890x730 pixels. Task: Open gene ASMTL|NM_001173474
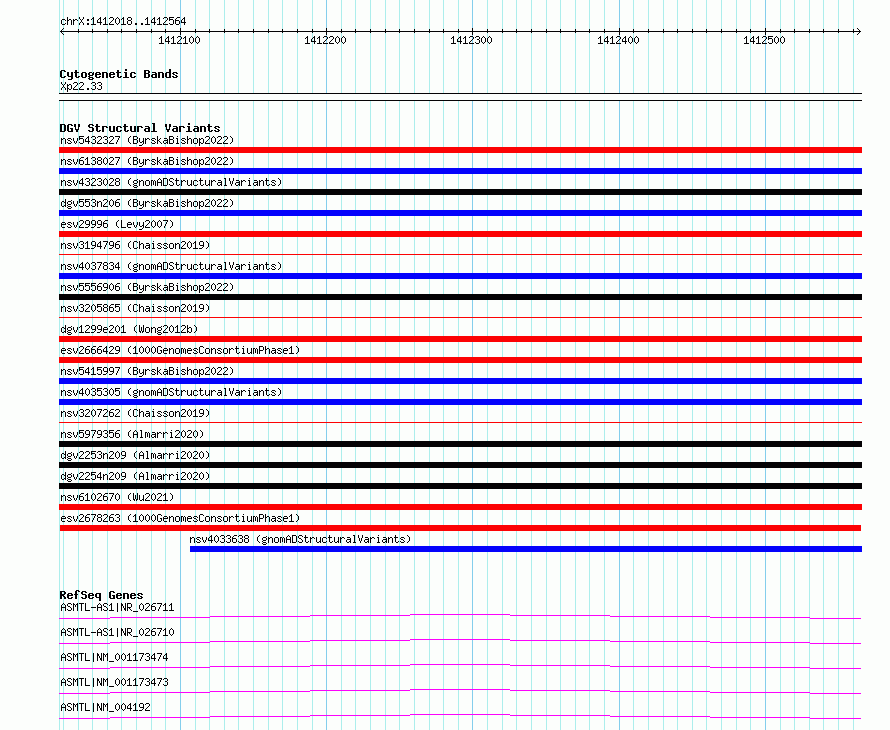114,657
